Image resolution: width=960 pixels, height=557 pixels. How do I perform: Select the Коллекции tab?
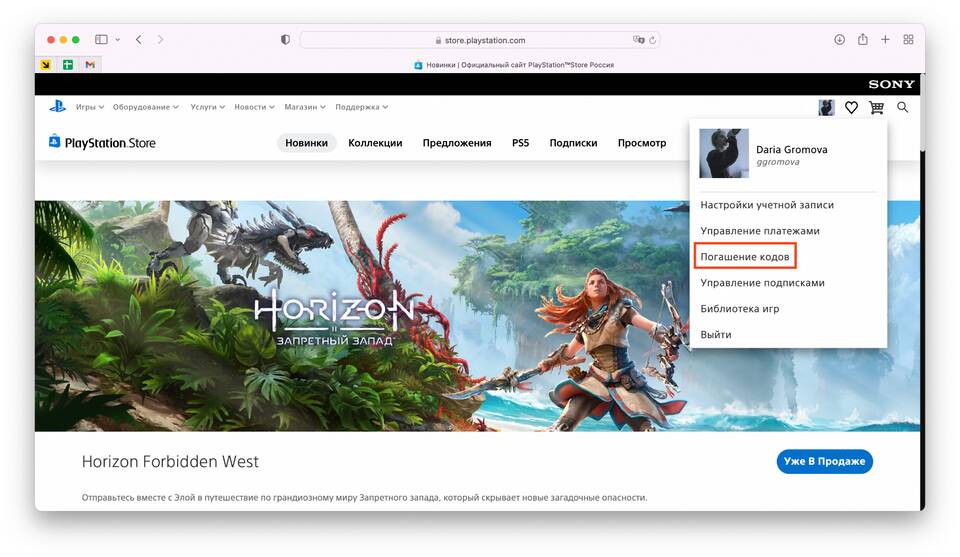[x=375, y=143]
